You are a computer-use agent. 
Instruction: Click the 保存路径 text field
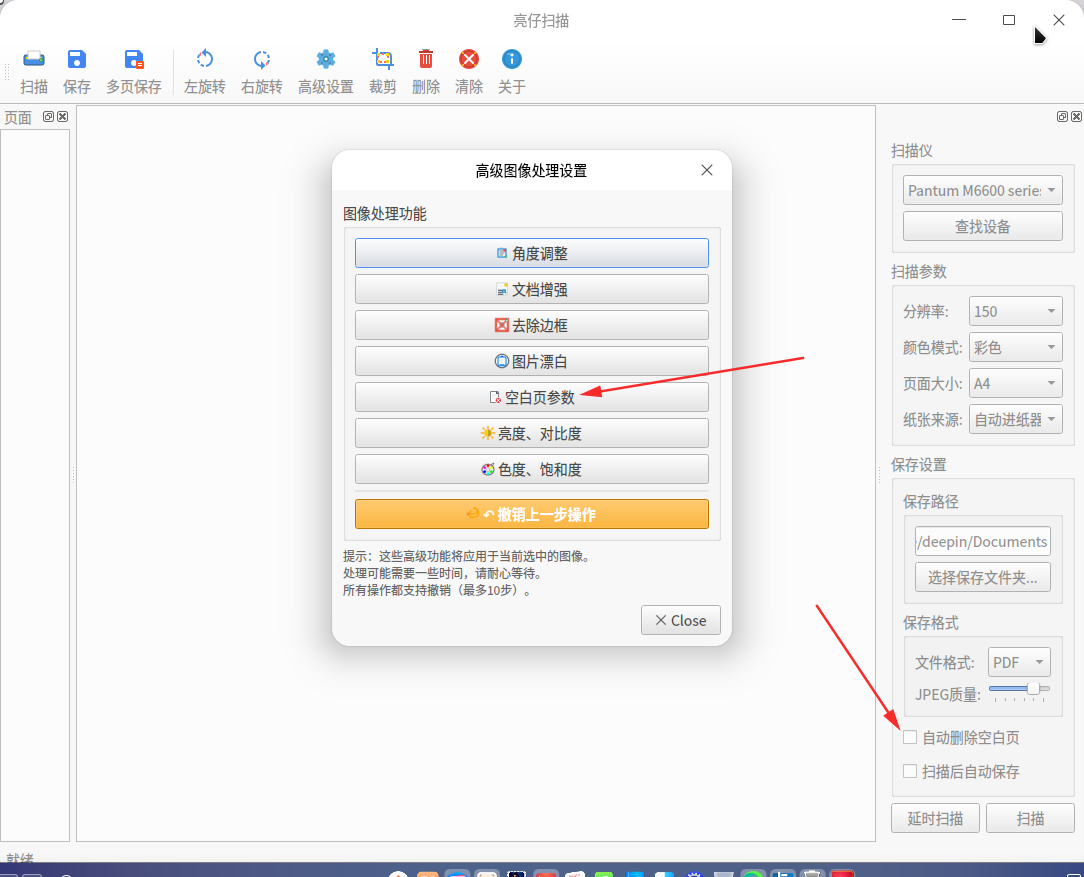click(982, 541)
